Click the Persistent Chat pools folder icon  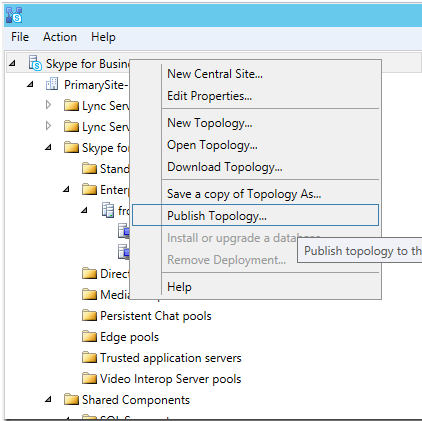point(89,315)
